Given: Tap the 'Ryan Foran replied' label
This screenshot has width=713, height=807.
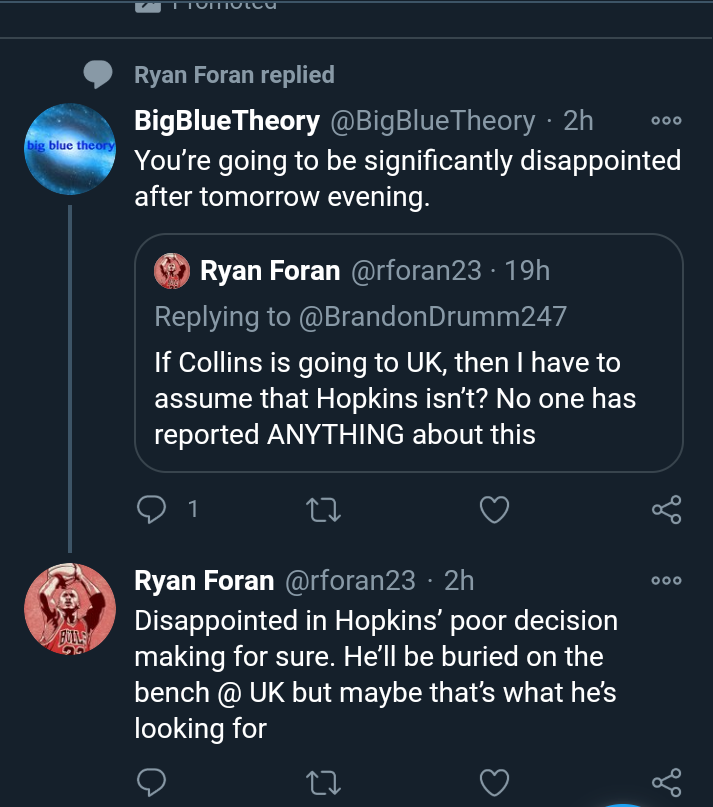Looking at the screenshot, I should click(234, 75).
